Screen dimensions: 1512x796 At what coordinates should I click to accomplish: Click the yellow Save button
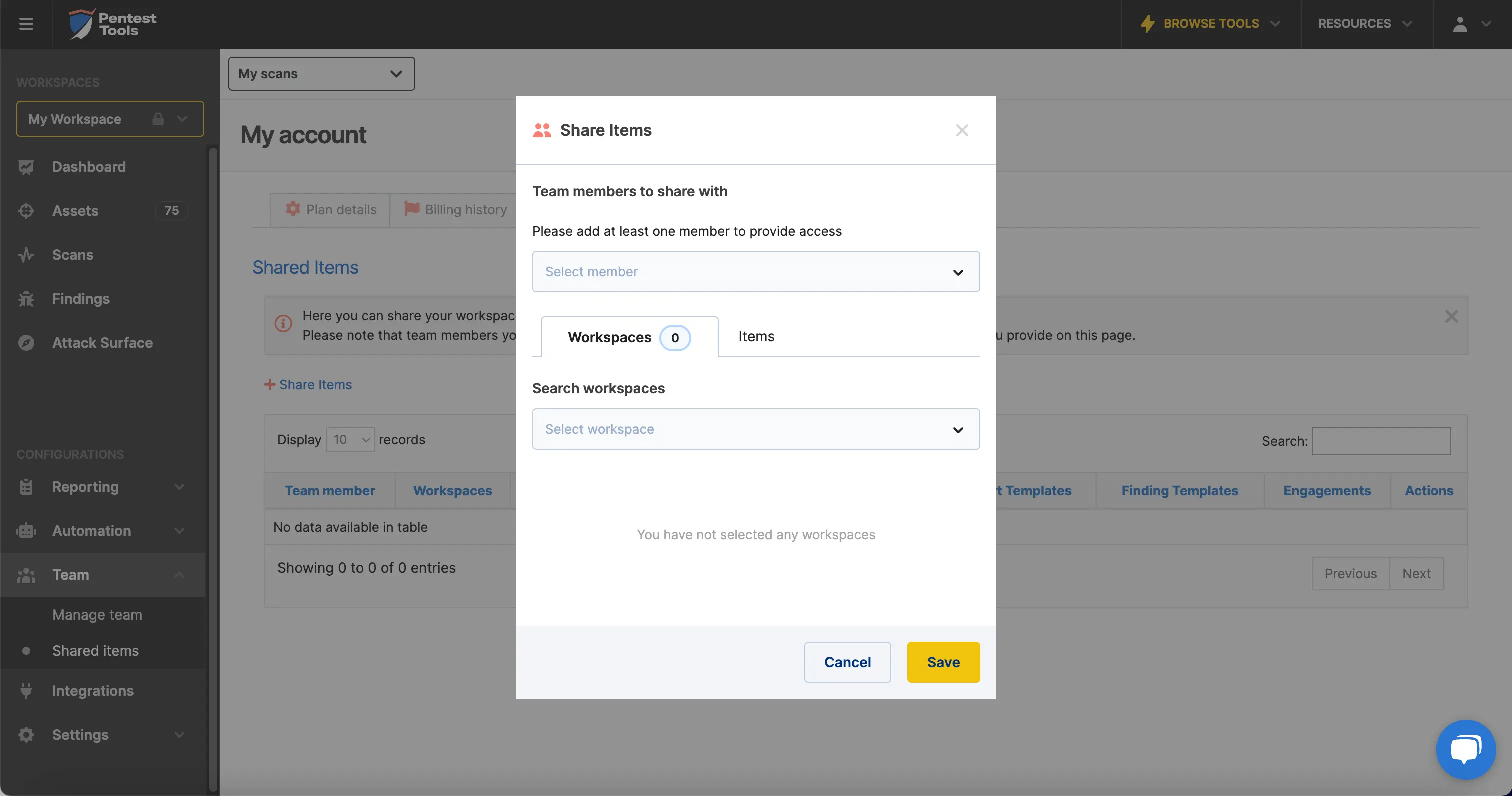tap(943, 662)
